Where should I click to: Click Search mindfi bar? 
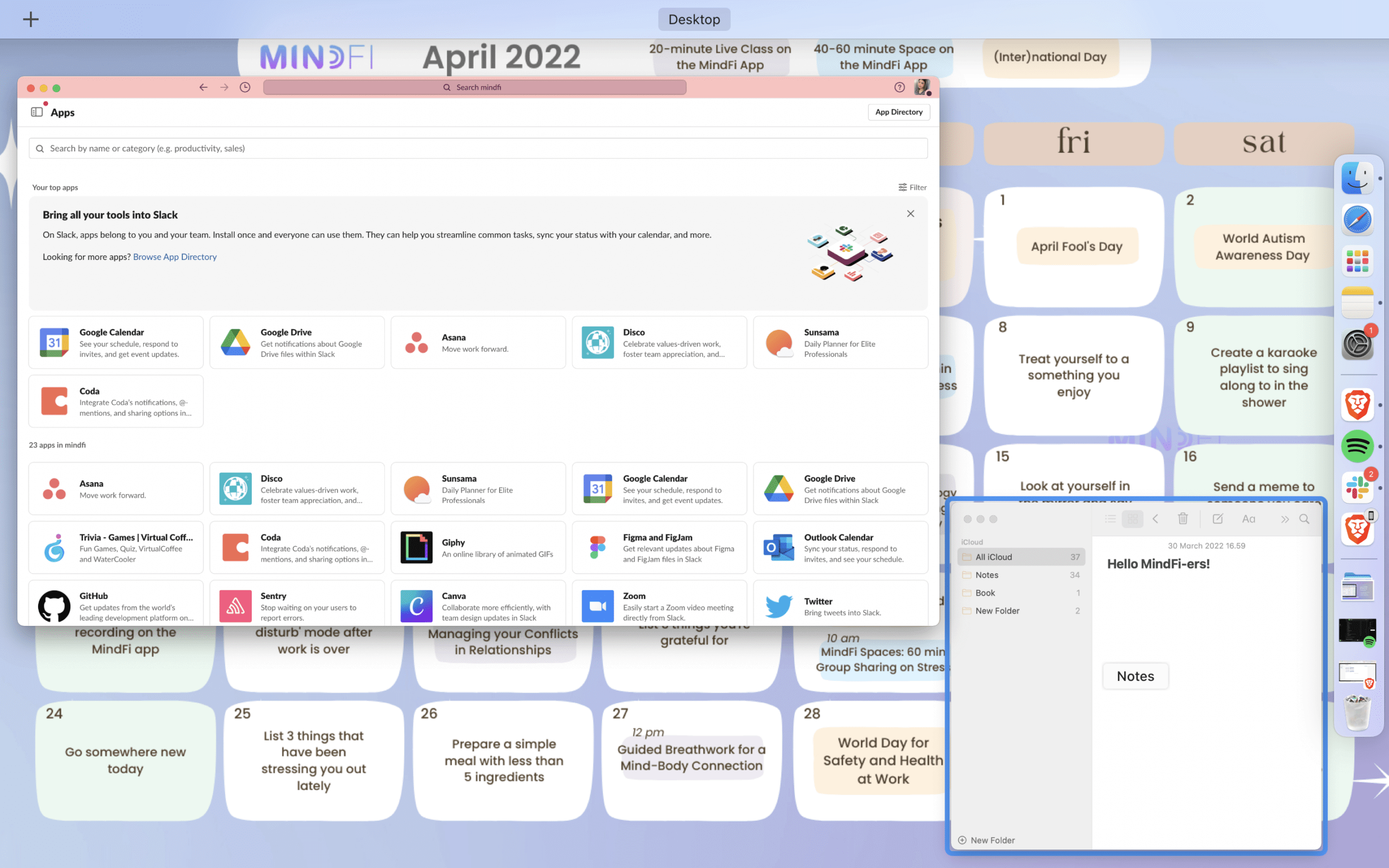click(475, 87)
